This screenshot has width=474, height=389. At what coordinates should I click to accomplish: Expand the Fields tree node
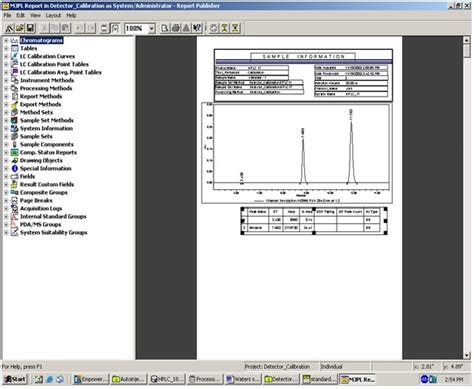[x=6, y=176]
